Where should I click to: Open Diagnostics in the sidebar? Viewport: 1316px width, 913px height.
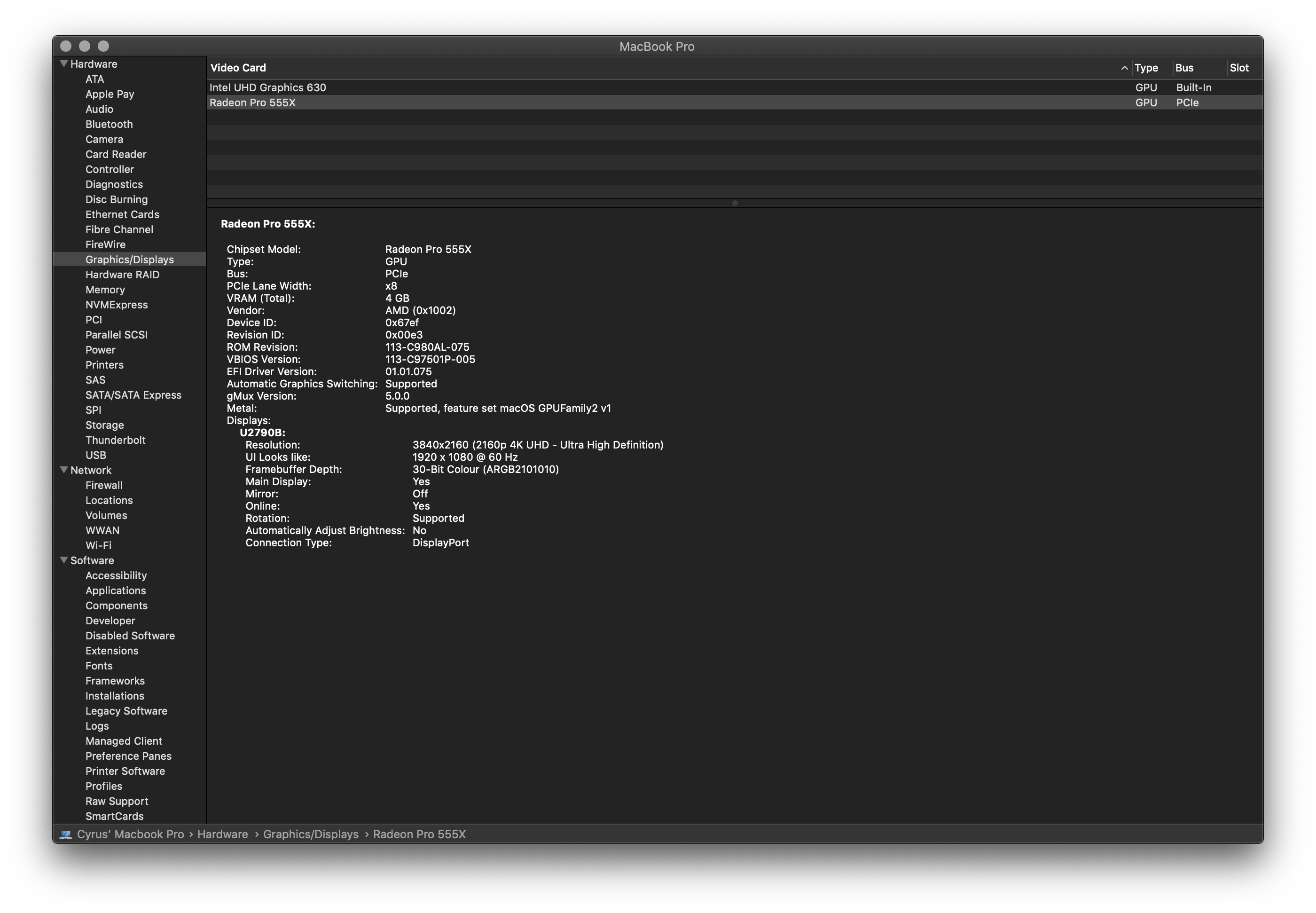pos(114,184)
